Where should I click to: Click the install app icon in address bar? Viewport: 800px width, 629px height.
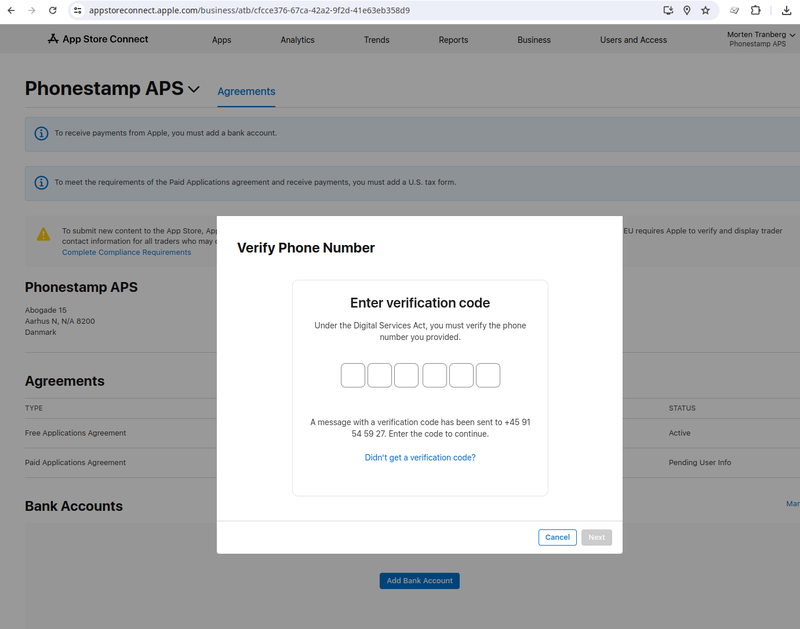668,10
